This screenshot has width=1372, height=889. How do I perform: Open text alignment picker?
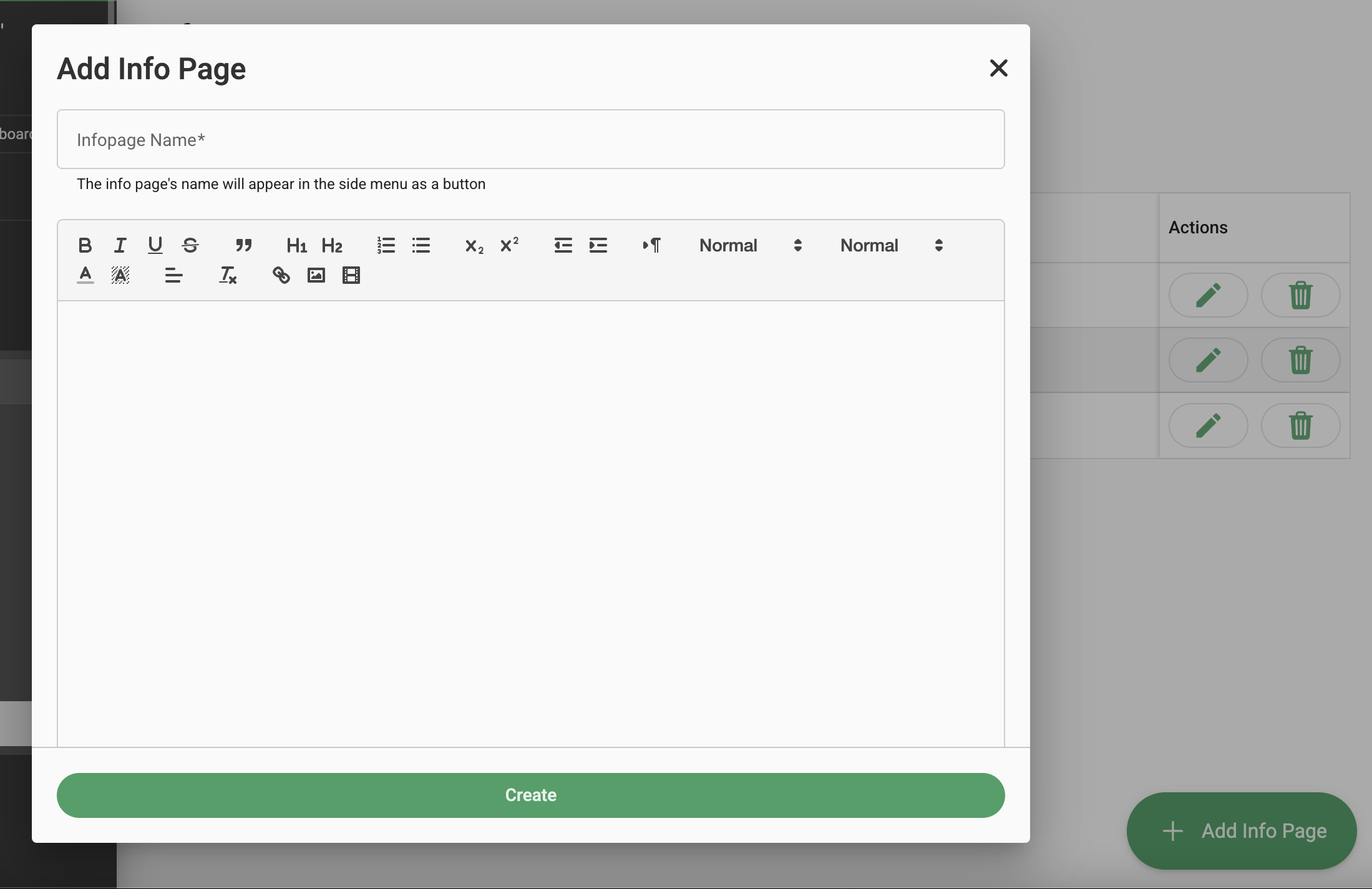[x=173, y=275]
